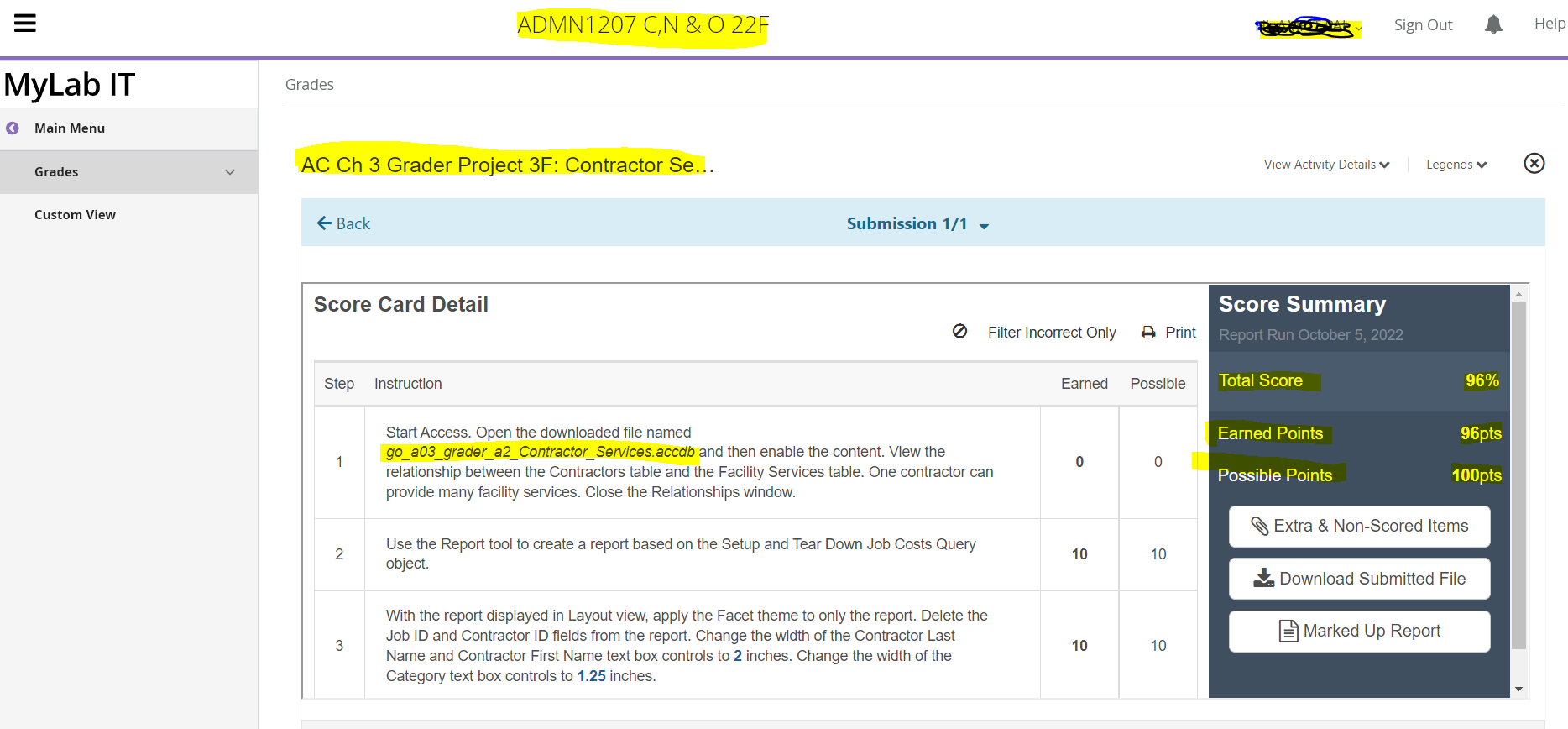Select Main Menu in the sidebar

(70, 128)
